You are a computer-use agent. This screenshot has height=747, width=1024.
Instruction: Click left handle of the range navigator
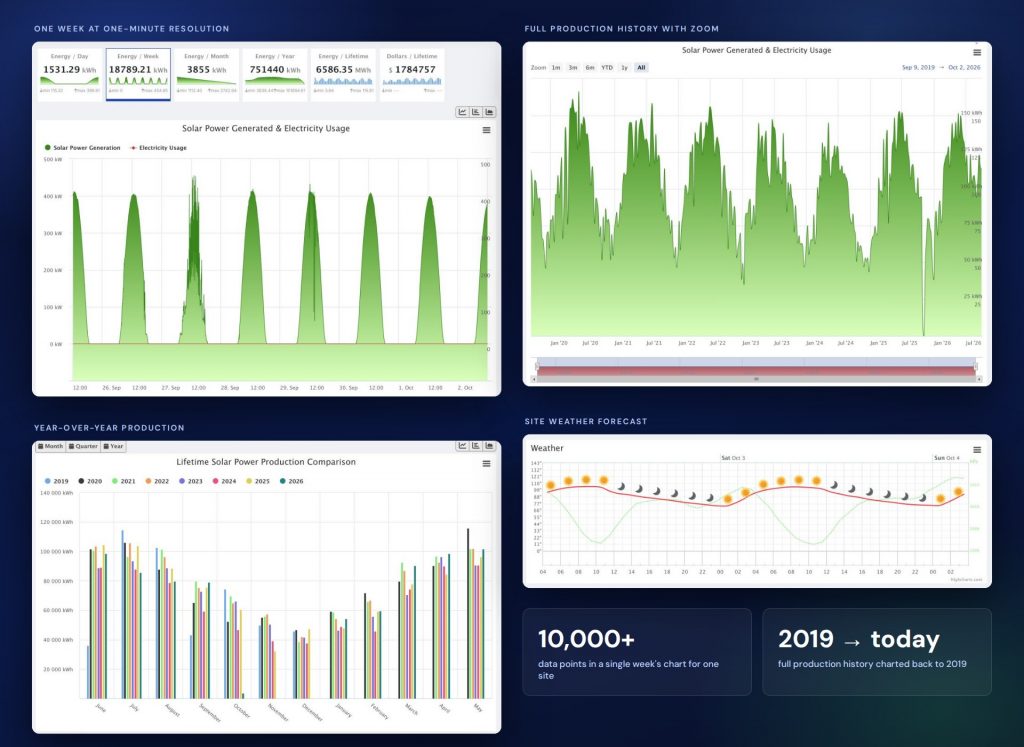pyautogui.click(x=537, y=366)
